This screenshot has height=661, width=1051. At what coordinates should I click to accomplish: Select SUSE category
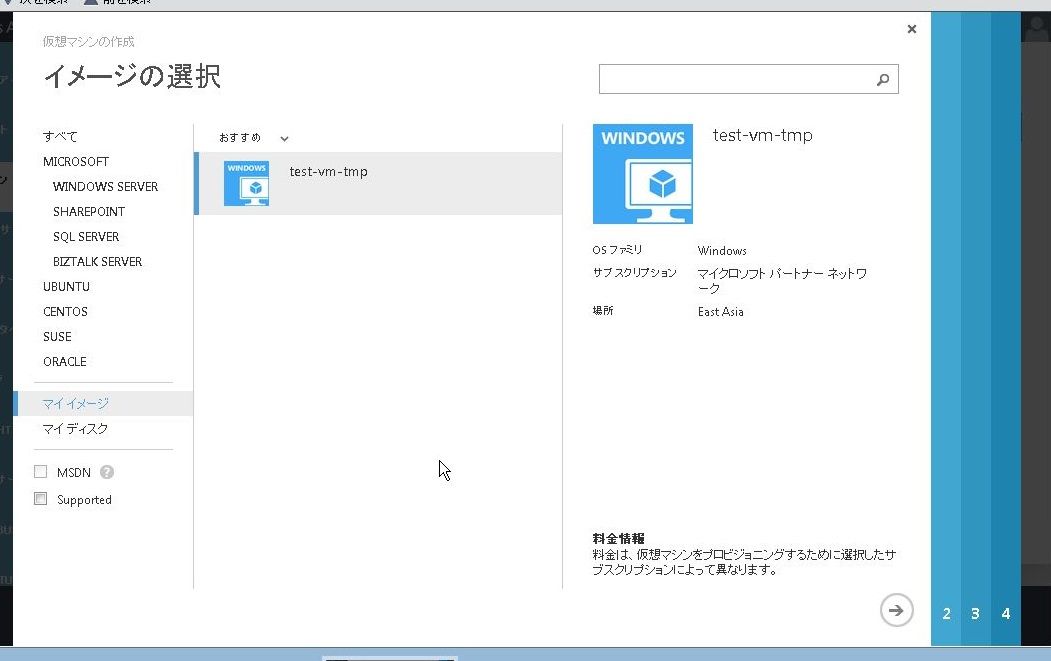[x=57, y=337]
